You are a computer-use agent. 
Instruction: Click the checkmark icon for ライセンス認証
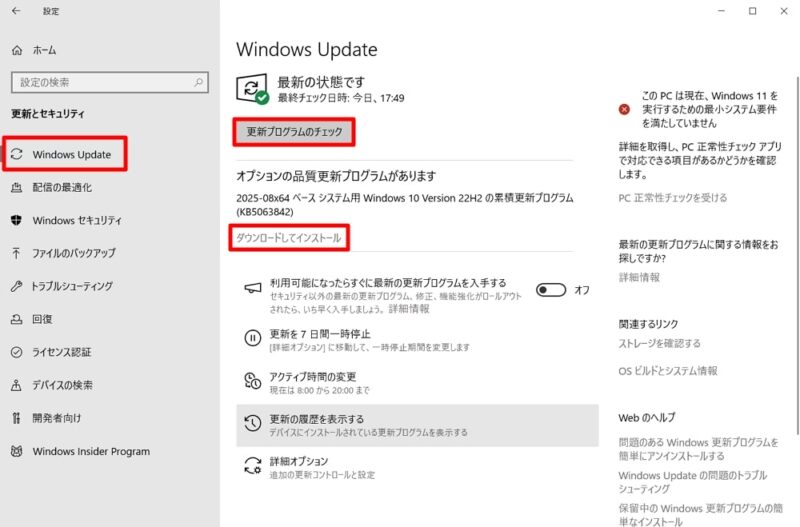[17, 352]
